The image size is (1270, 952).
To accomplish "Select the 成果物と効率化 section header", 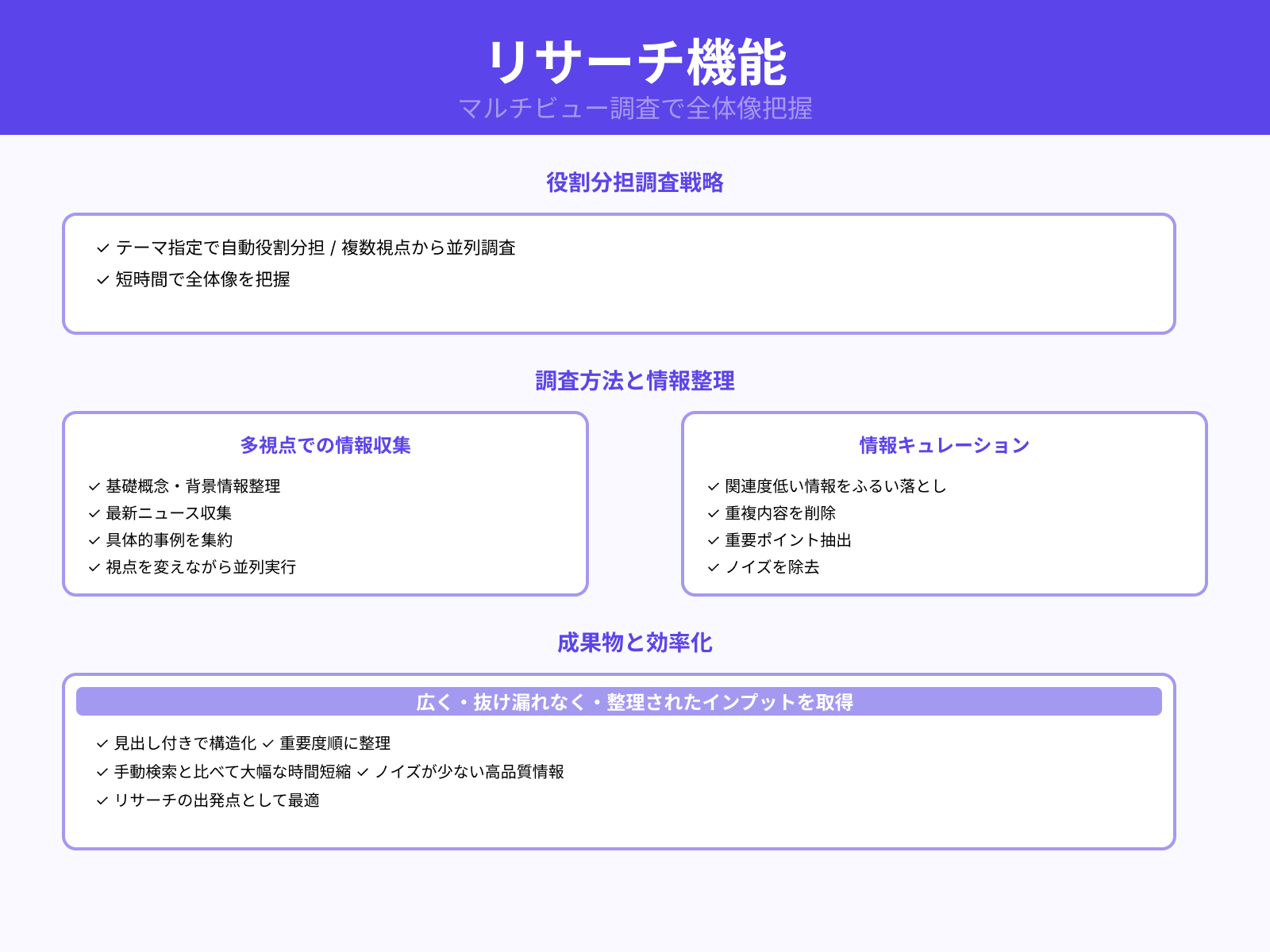I will coord(635,643).
